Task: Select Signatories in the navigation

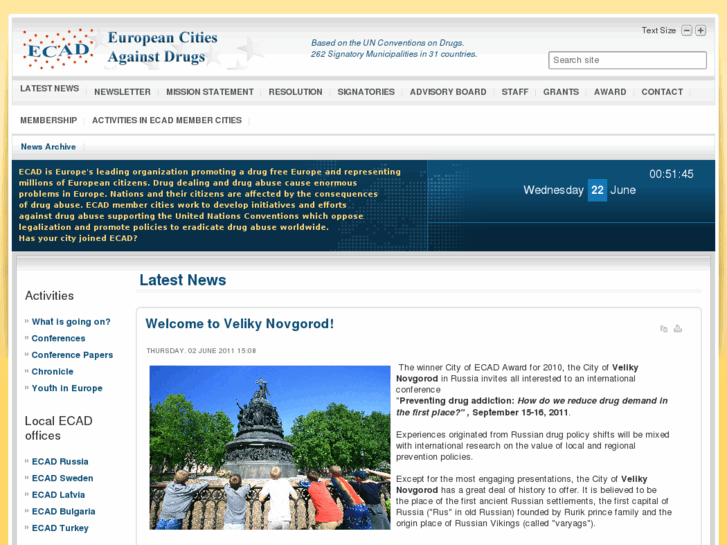Action: click(x=366, y=92)
